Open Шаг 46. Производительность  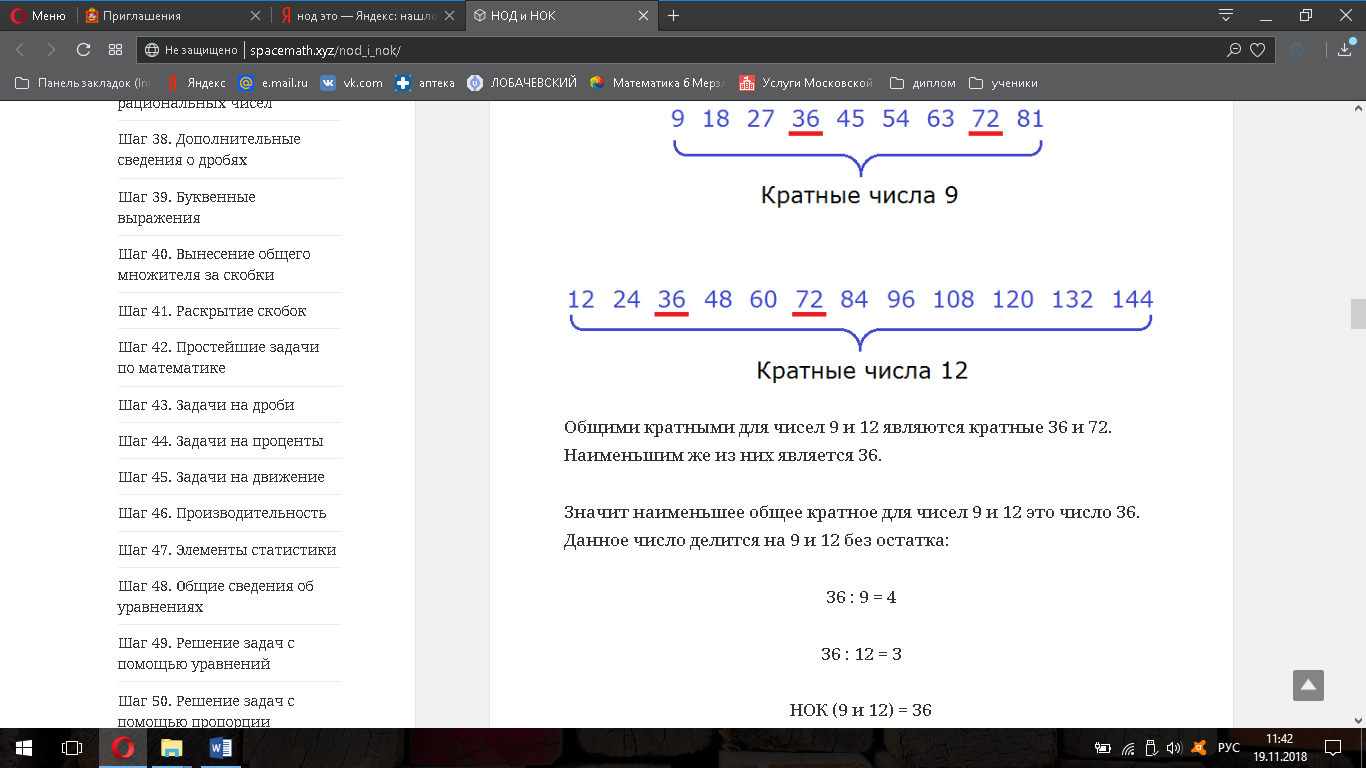[222, 513]
